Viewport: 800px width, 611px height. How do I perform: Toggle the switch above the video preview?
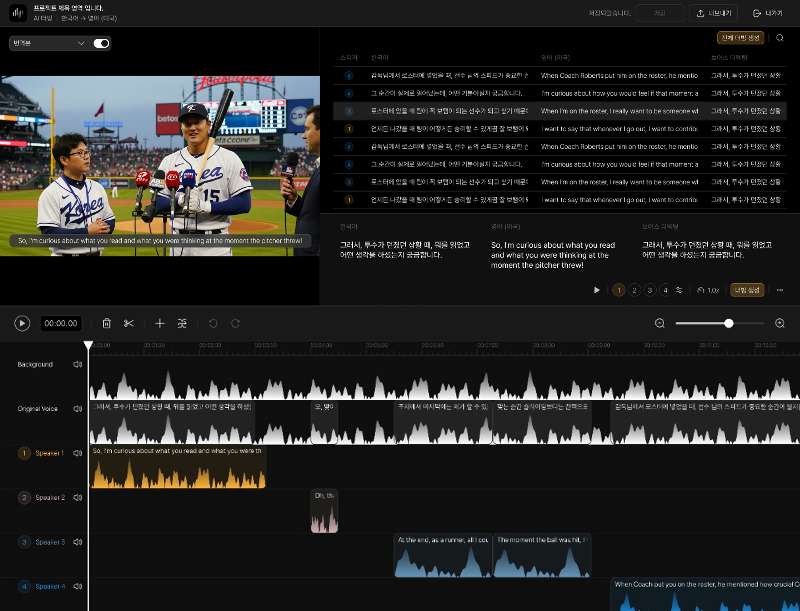click(101, 43)
